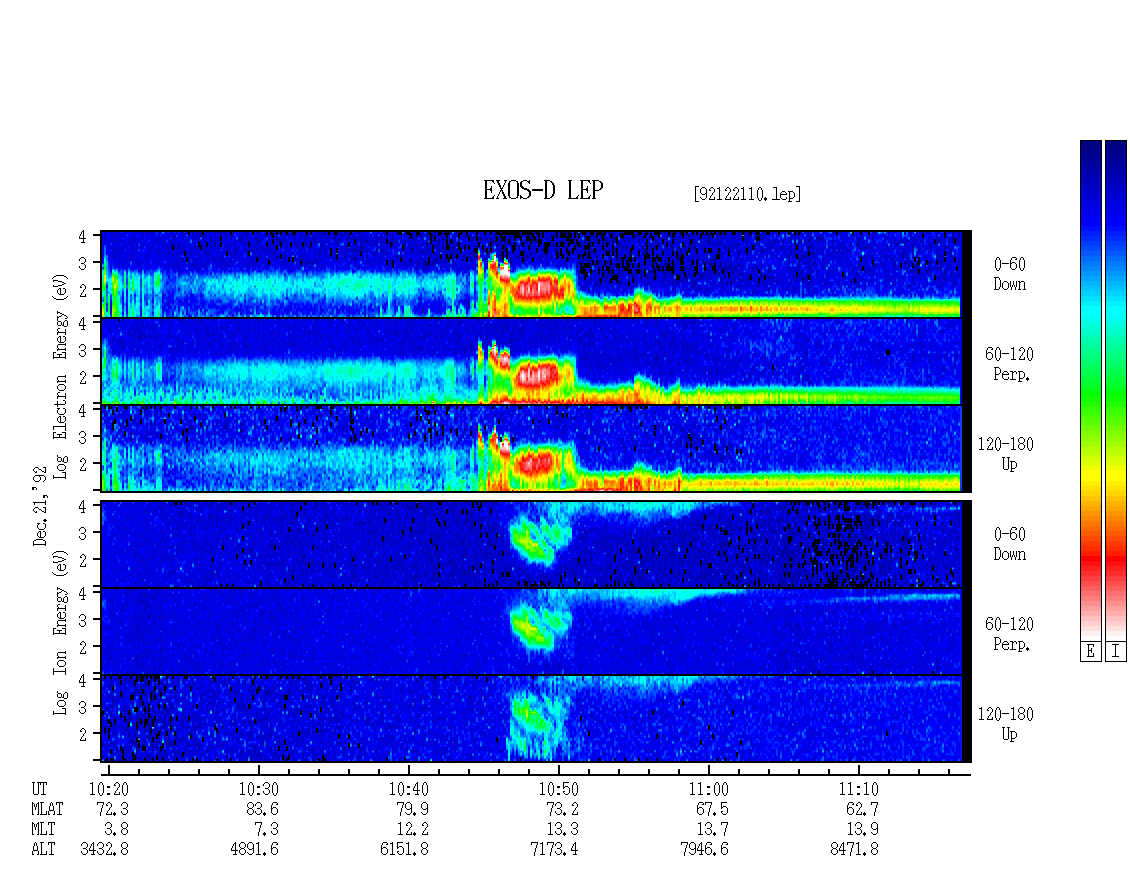Click the electron 0-60 Down label

pyautogui.click(x=1009, y=274)
